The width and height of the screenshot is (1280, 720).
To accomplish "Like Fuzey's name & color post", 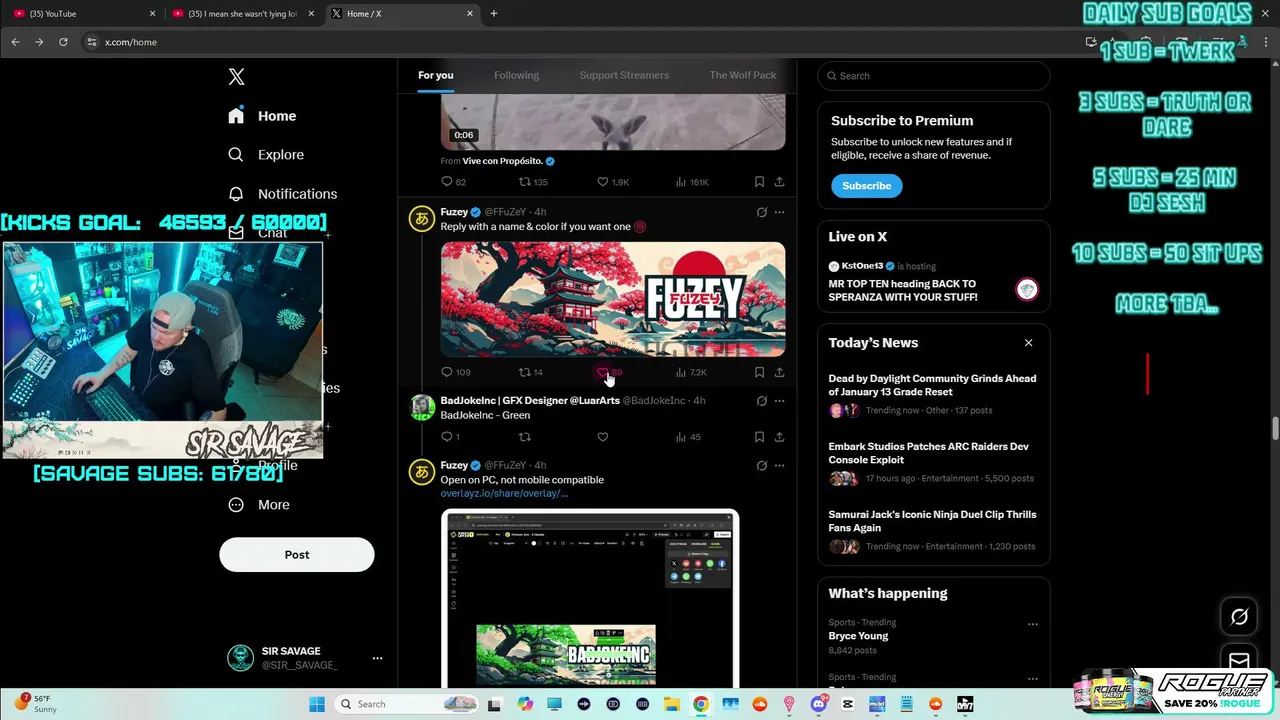I will (x=603, y=372).
